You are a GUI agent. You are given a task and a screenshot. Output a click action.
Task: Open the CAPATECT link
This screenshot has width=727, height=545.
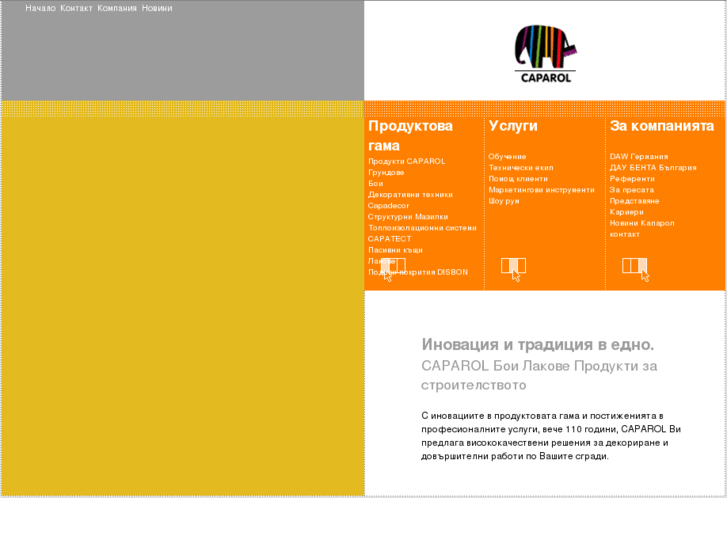click(x=389, y=239)
